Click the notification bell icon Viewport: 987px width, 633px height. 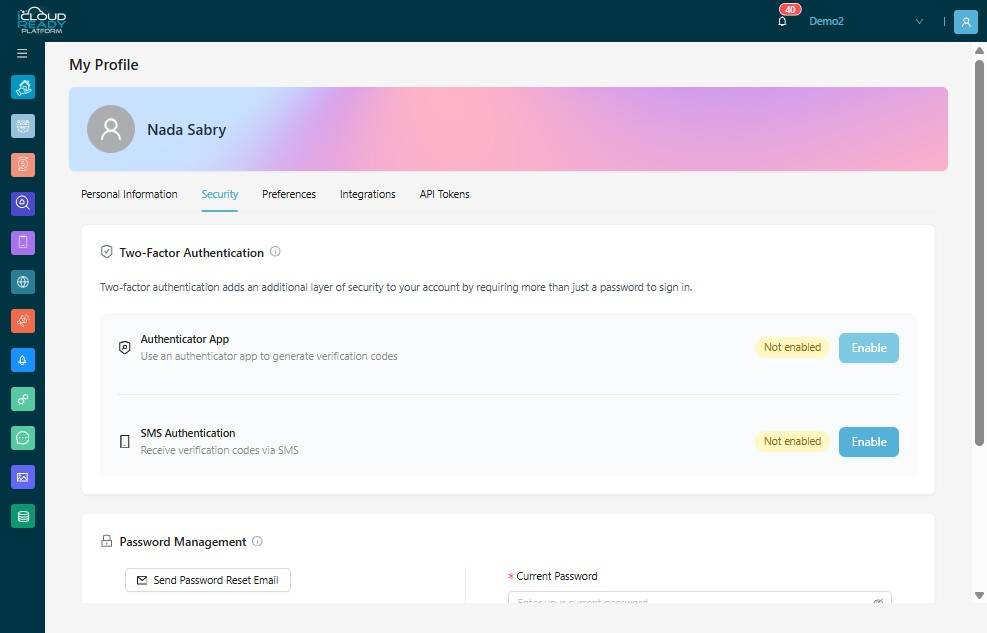pyautogui.click(x=782, y=21)
